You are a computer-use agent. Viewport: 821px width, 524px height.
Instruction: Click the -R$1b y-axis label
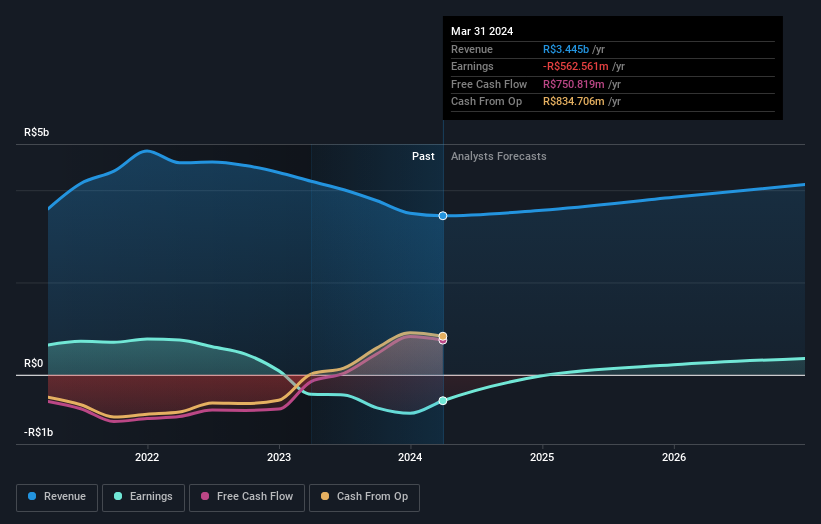pos(39,432)
